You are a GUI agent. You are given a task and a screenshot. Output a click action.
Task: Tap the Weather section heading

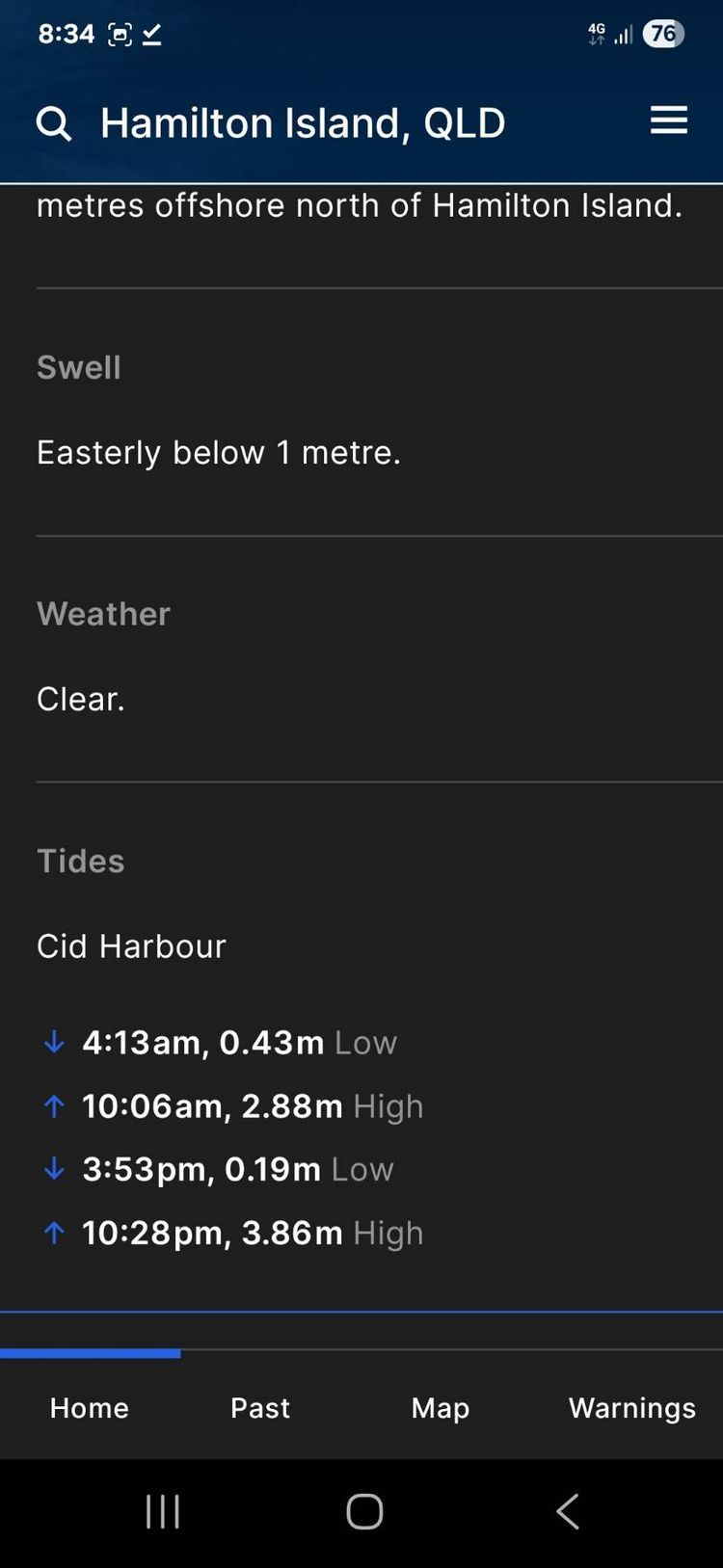(103, 614)
